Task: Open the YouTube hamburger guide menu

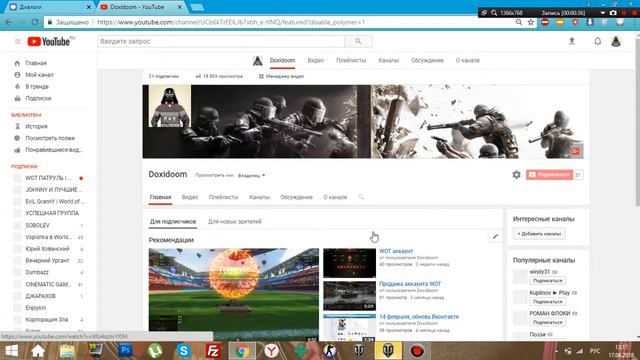Action: pos(18,41)
